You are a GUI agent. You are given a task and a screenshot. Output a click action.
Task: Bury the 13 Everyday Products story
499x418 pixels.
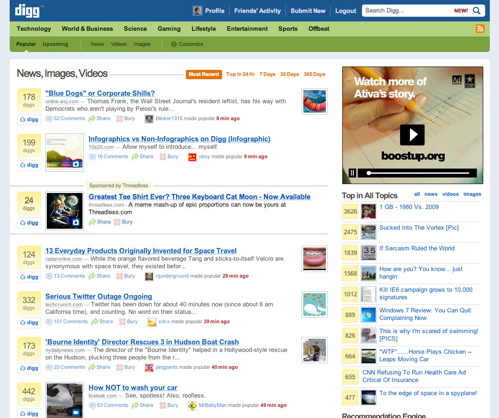click(x=125, y=276)
